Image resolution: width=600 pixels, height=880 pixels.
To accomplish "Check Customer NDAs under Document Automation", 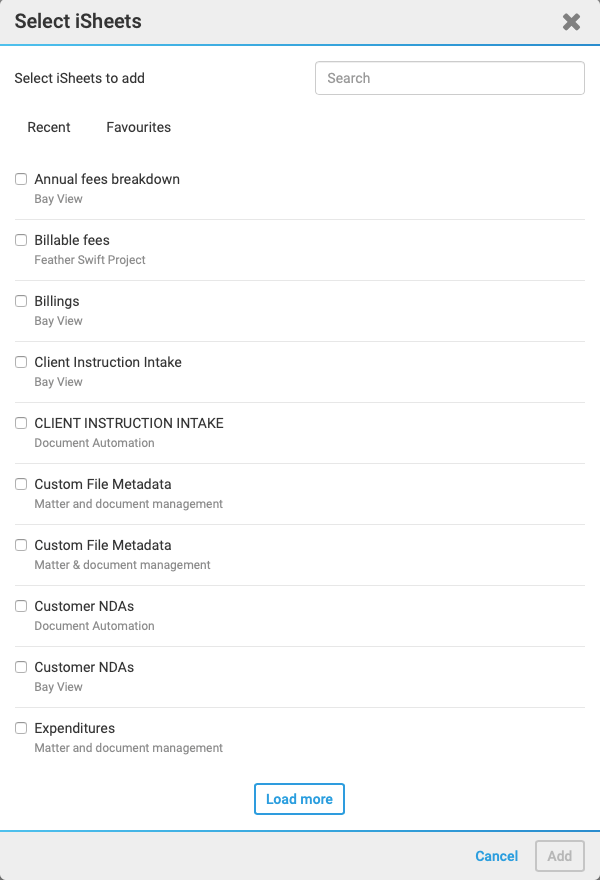I will [x=21, y=606].
